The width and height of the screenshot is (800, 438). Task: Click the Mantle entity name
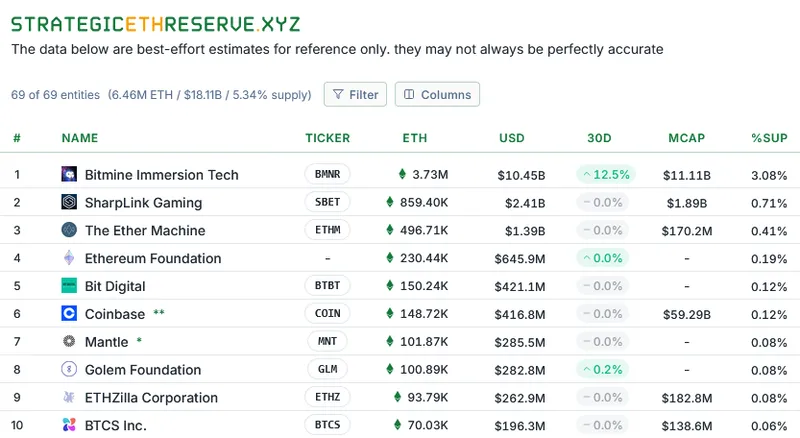pos(106,342)
